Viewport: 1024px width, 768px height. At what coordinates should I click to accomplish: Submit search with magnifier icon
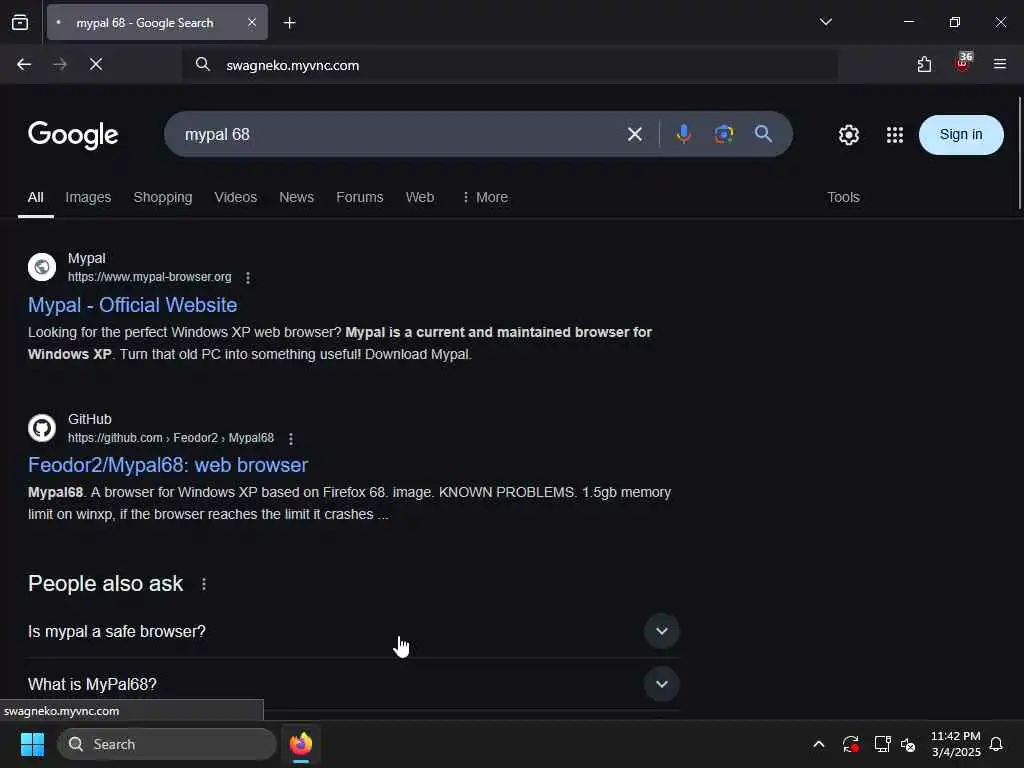coord(763,134)
